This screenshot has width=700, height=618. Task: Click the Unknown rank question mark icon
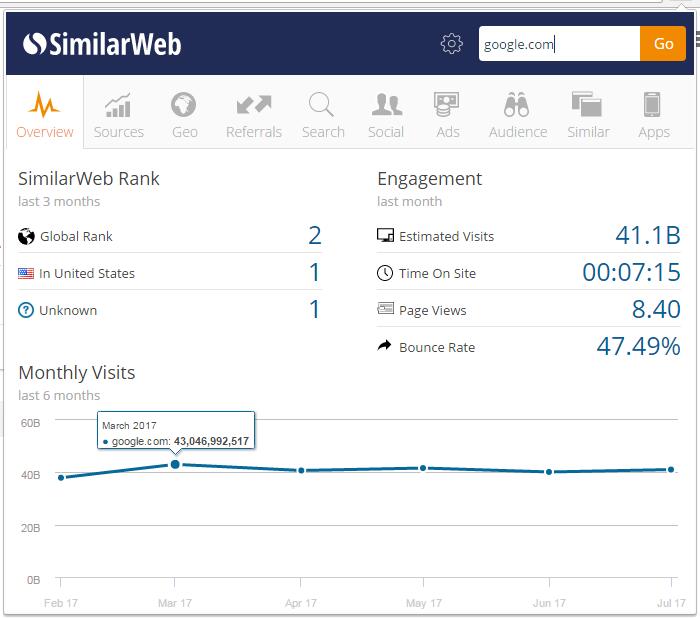click(x=26, y=310)
